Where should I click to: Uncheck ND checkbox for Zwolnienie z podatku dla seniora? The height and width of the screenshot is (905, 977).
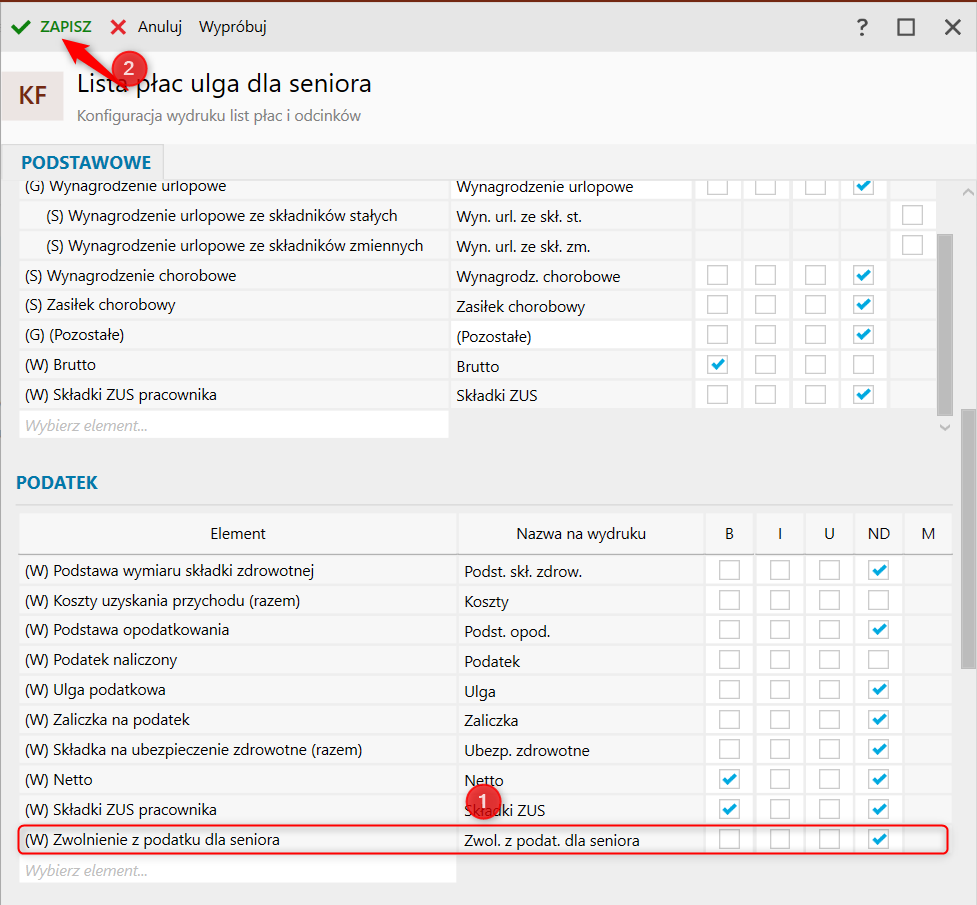pyautogui.click(x=879, y=839)
